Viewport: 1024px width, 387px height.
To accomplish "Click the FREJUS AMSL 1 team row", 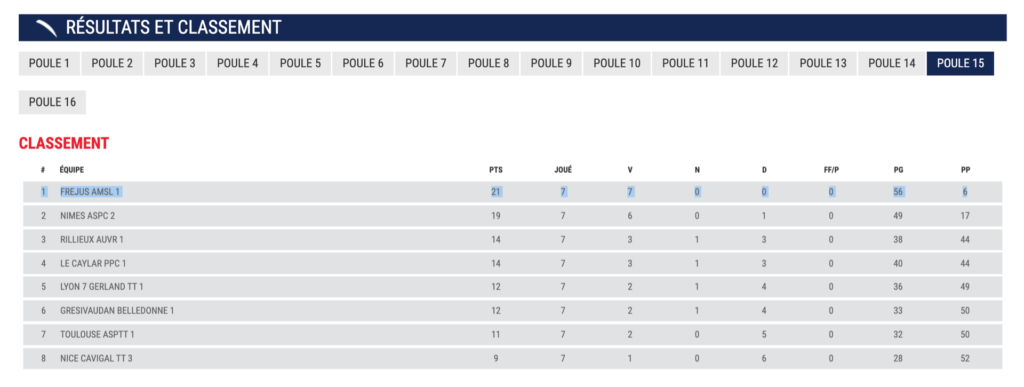I will tap(512, 192).
